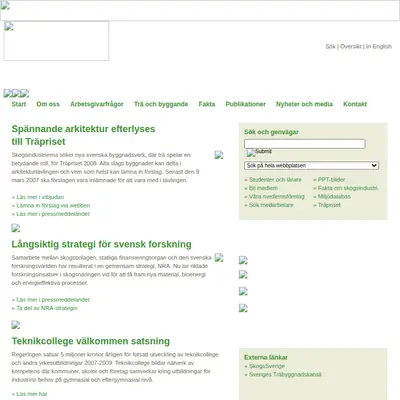Select Nyheter och media in navigation
The image size is (400, 400).
(304, 104)
